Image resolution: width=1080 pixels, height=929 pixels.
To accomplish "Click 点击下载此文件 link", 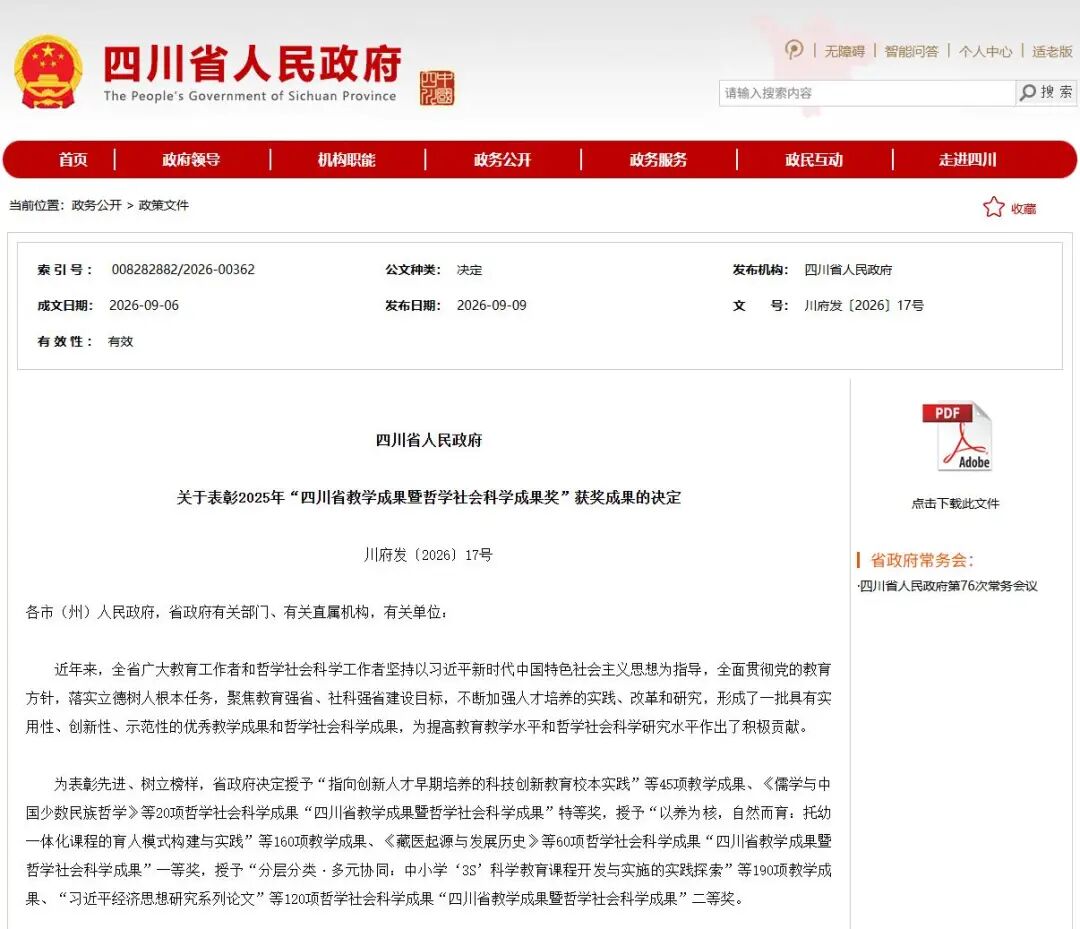I will 955,503.
